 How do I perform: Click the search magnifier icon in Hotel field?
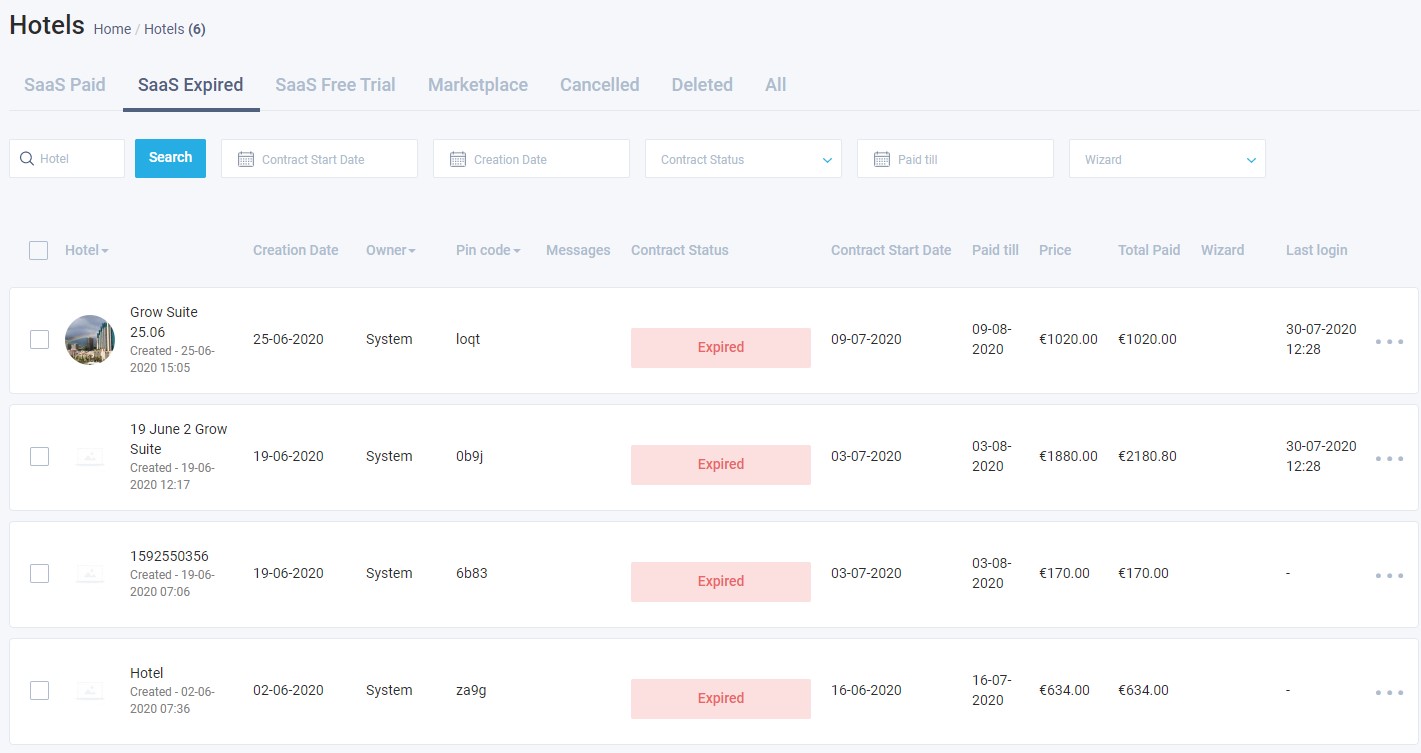tap(27, 158)
